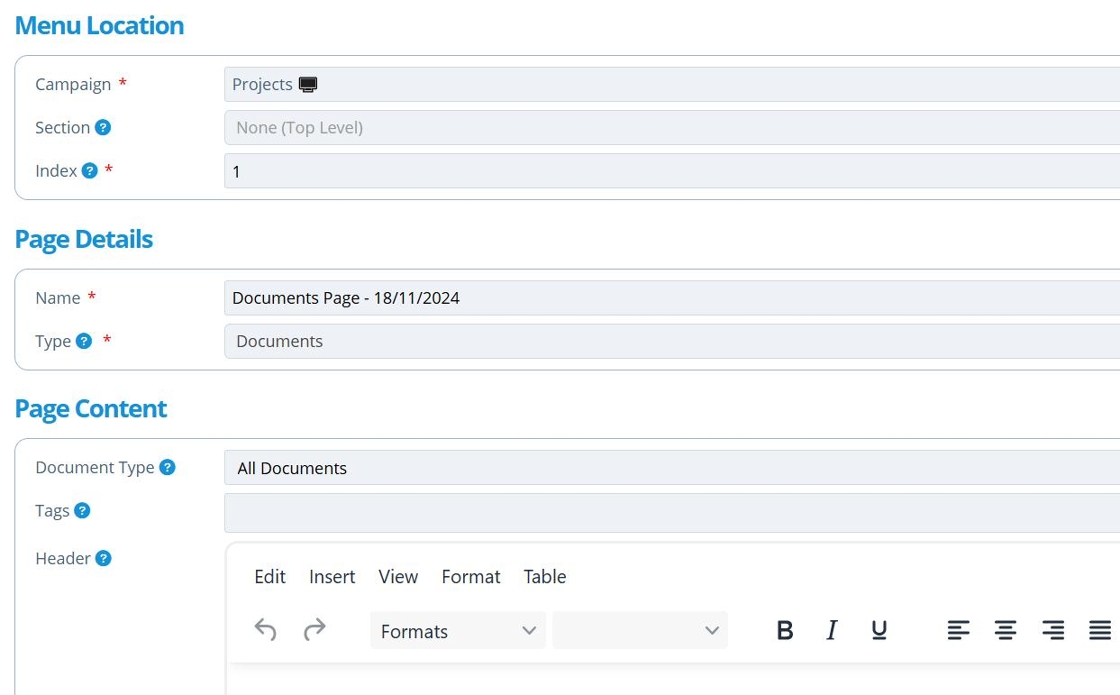
Task: Show help for the Tags field
Action: (x=82, y=510)
